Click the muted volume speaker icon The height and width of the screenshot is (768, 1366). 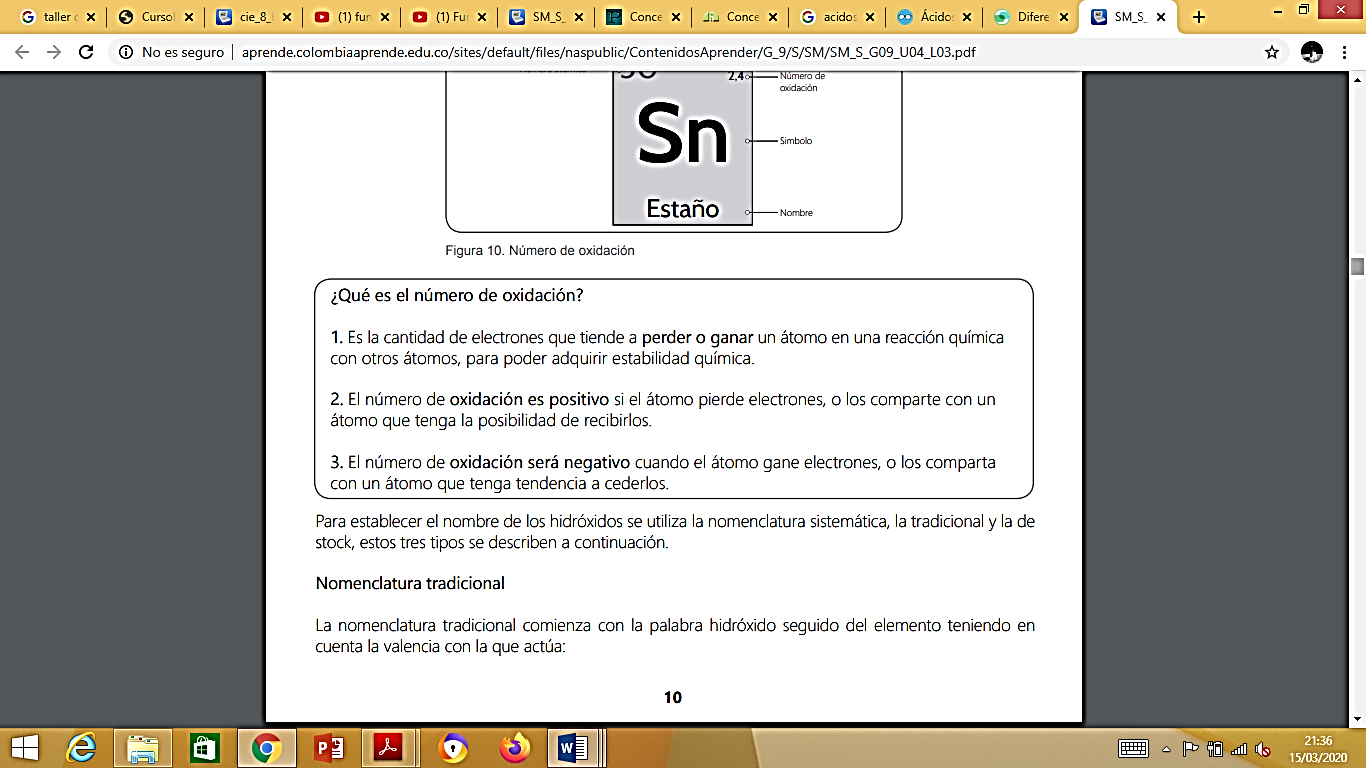(x=1263, y=748)
